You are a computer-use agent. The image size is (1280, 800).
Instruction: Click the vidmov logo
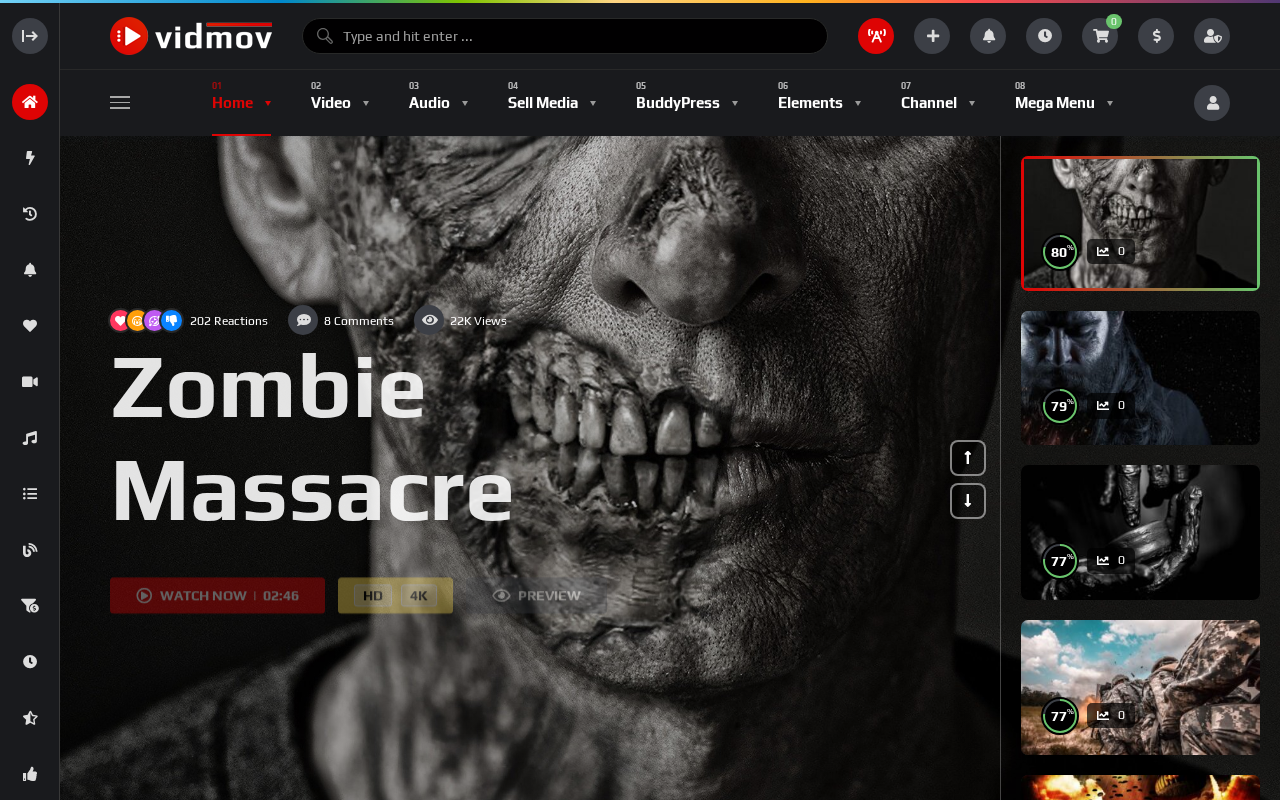point(191,36)
